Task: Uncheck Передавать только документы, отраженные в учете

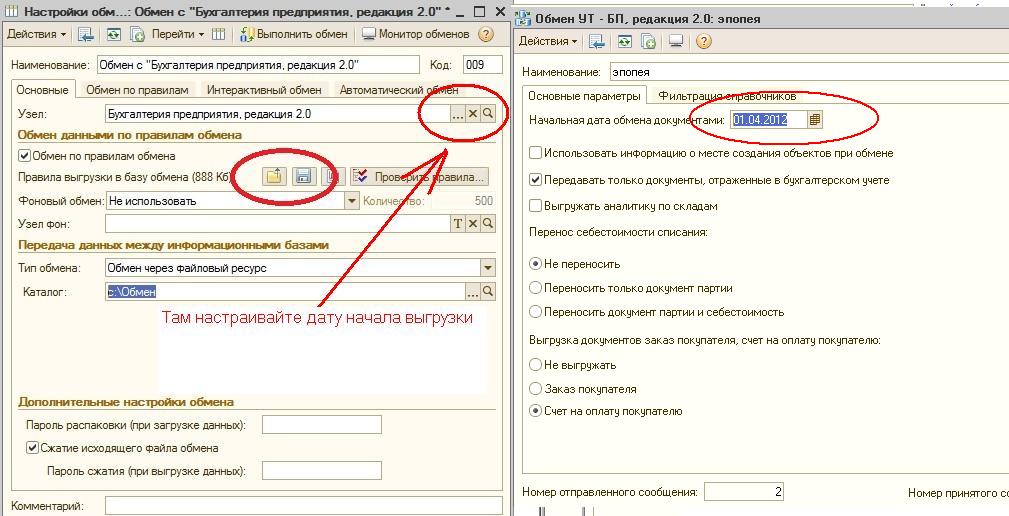Action: pos(535,180)
